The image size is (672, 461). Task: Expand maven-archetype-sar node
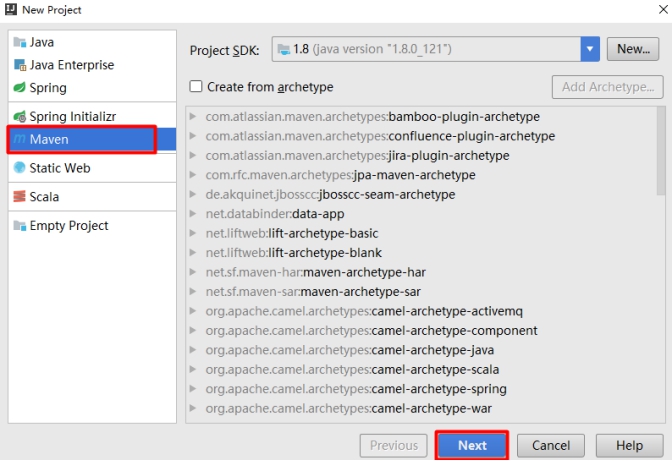click(193, 291)
